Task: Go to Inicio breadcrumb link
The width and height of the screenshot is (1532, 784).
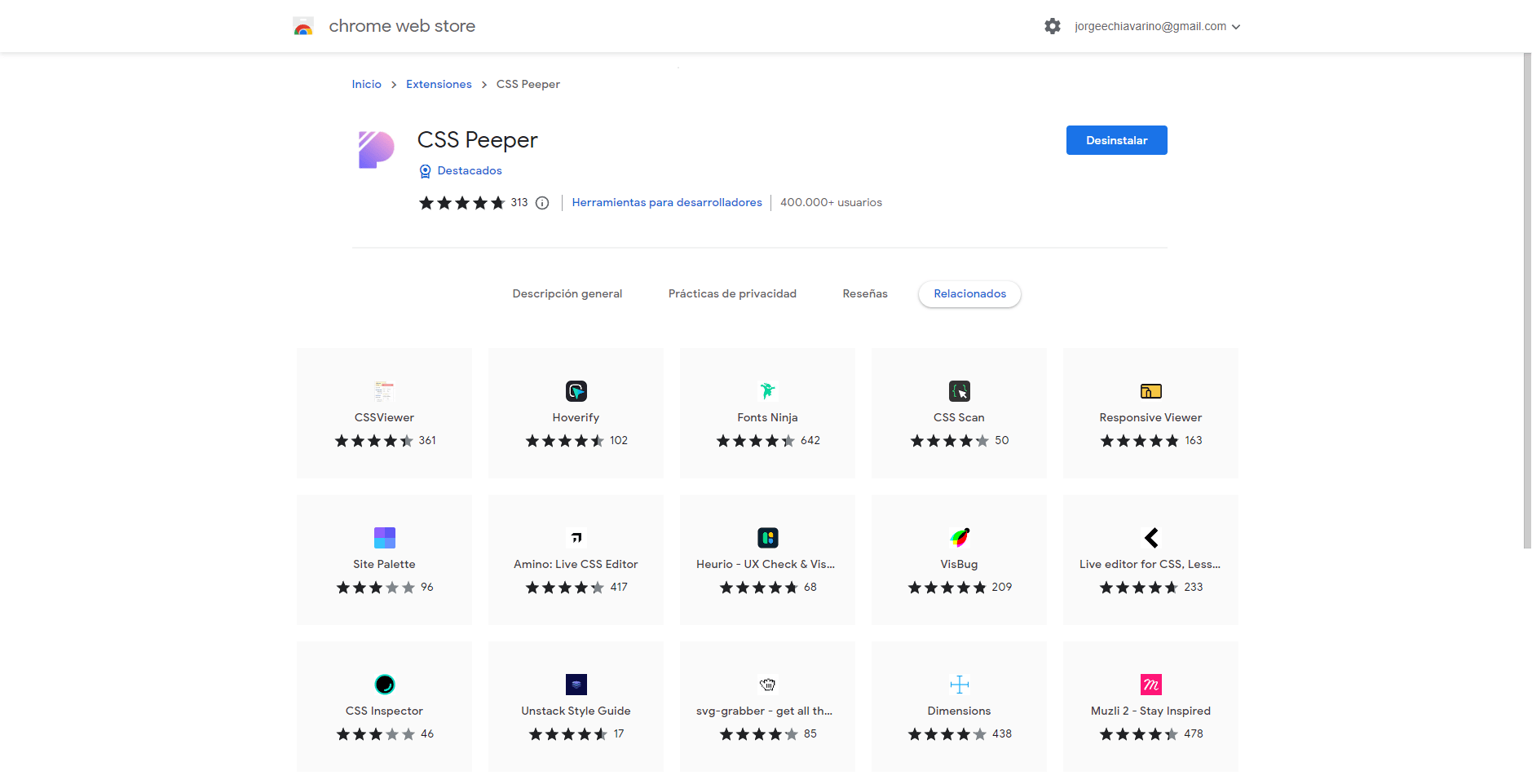Action: (366, 85)
